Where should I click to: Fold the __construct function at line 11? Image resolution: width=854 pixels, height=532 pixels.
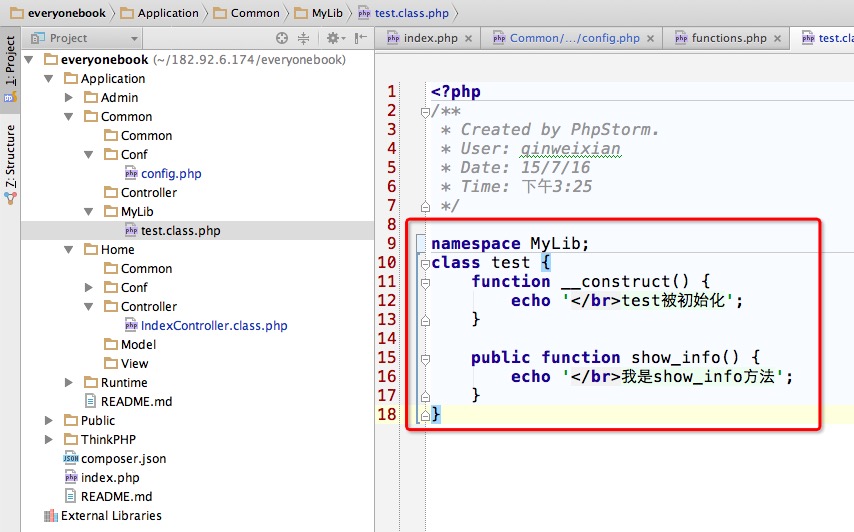(425, 283)
